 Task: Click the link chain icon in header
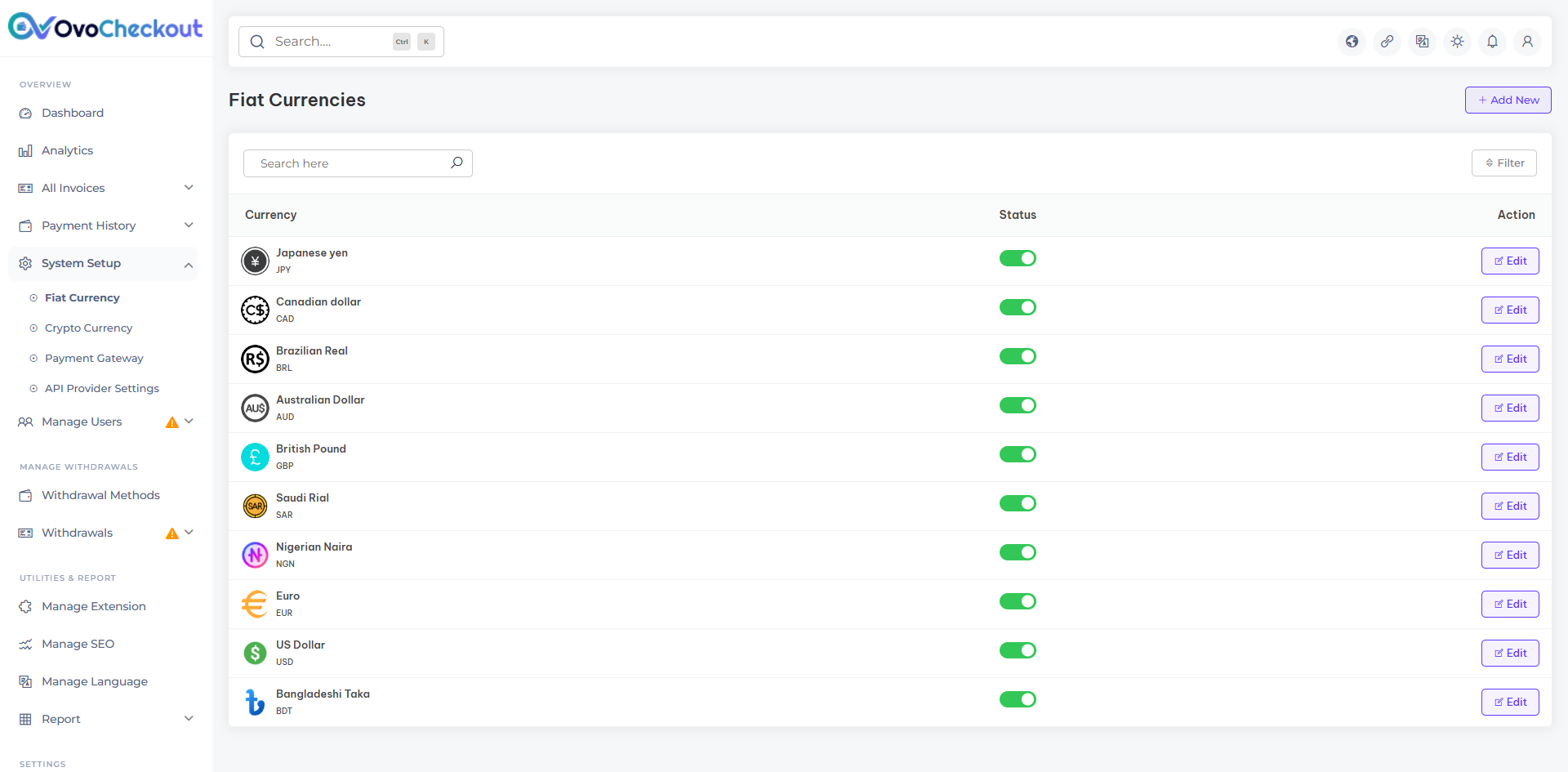1388,42
